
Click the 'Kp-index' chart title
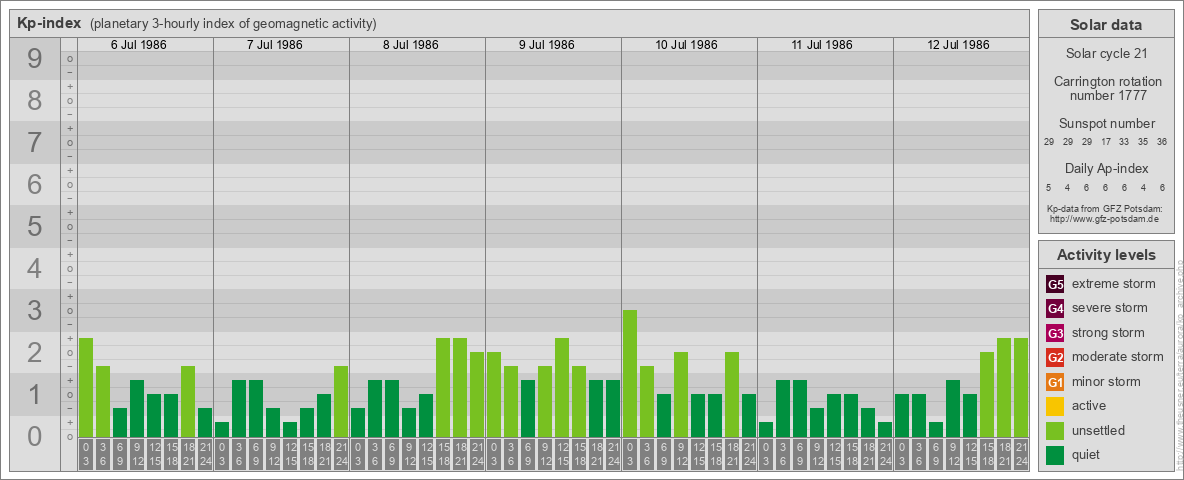pos(49,23)
